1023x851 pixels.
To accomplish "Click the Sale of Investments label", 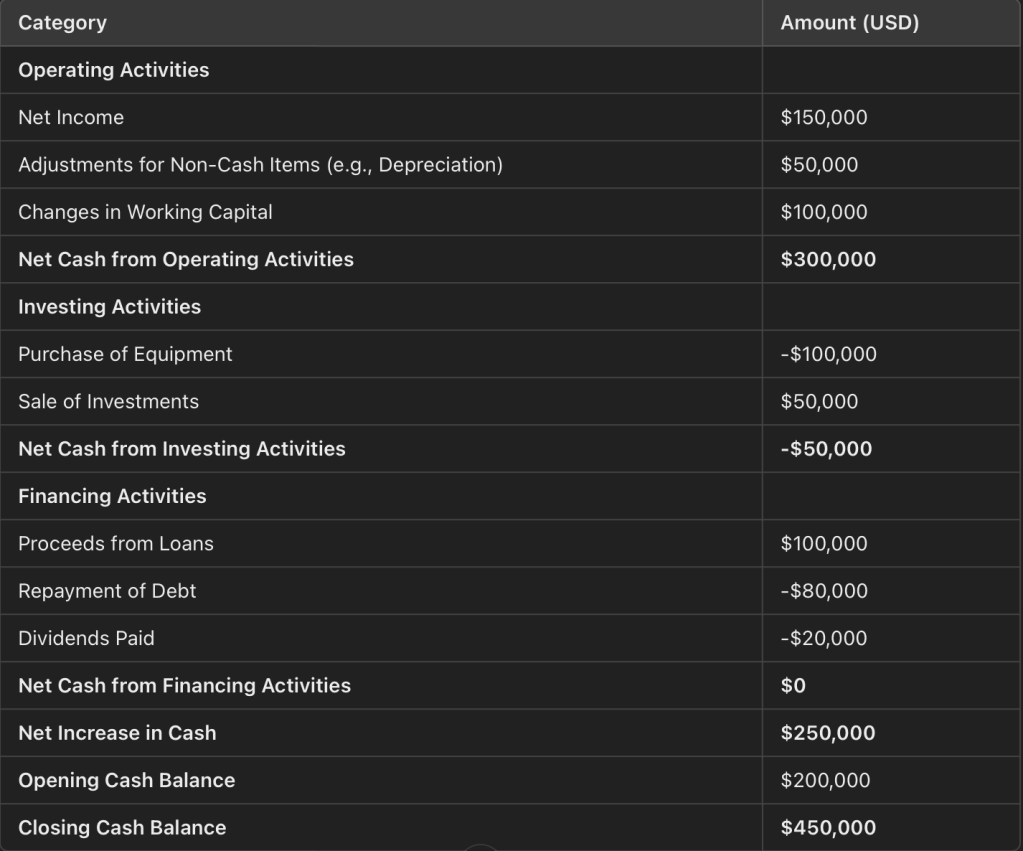I will click(108, 401).
